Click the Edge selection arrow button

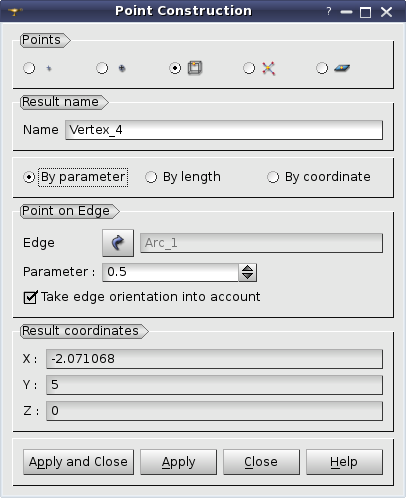click(118, 243)
